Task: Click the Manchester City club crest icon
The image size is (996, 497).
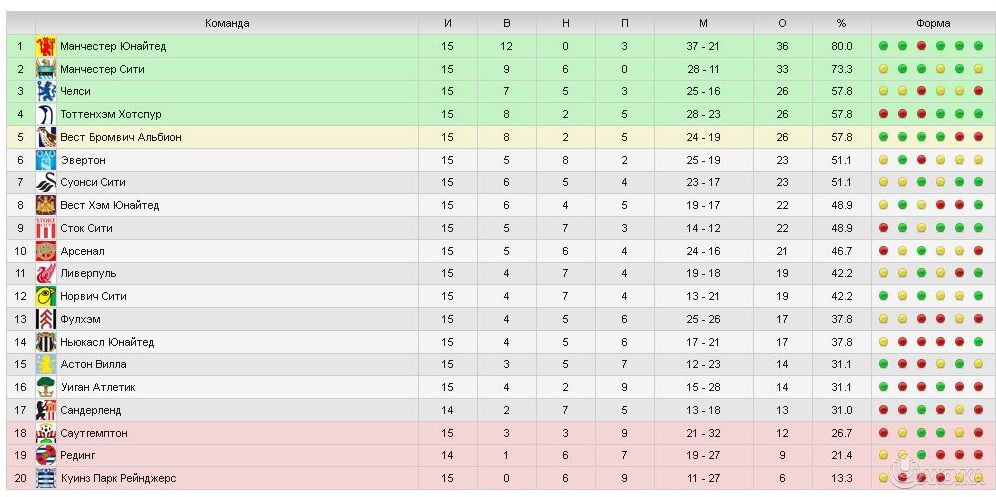Action: (45, 69)
